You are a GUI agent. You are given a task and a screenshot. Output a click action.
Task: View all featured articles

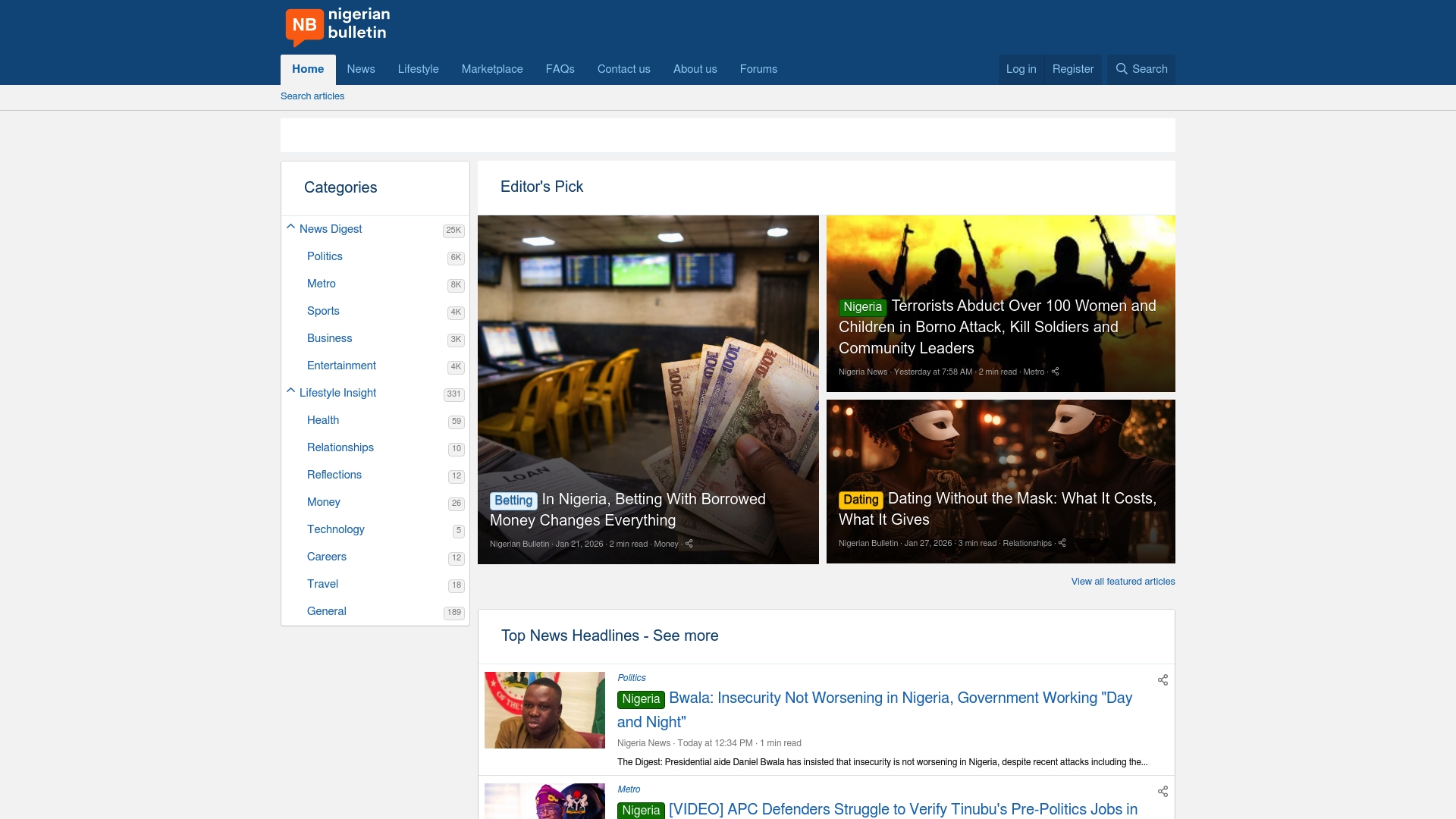1122,582
